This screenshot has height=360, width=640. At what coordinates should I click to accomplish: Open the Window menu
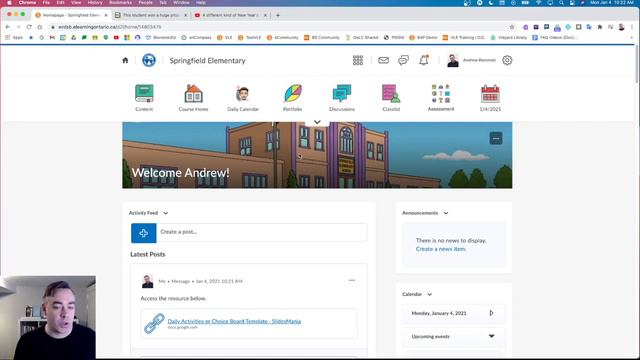[x=181, y=2]
